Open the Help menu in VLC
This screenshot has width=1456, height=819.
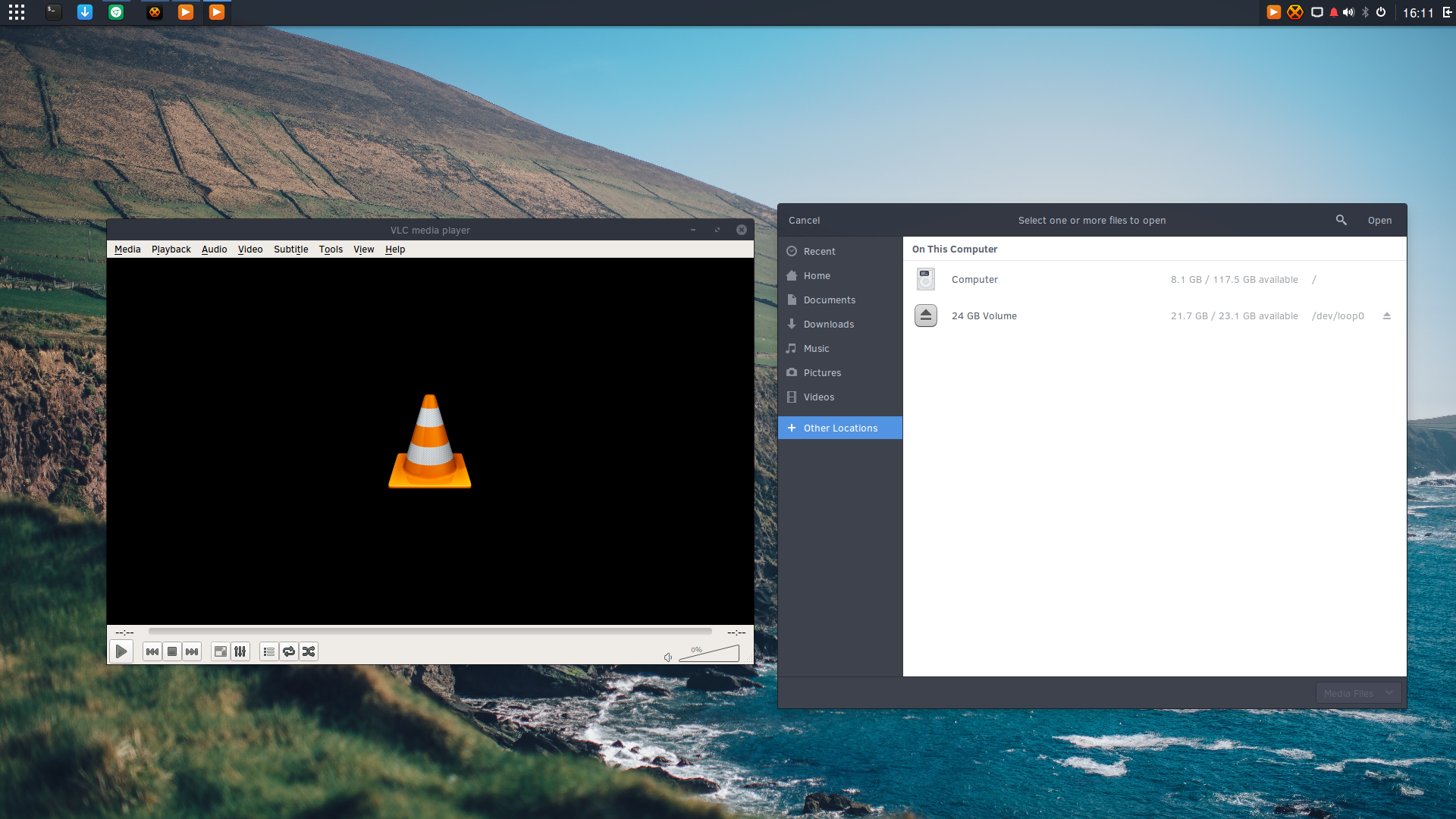[x=395, y=249]
